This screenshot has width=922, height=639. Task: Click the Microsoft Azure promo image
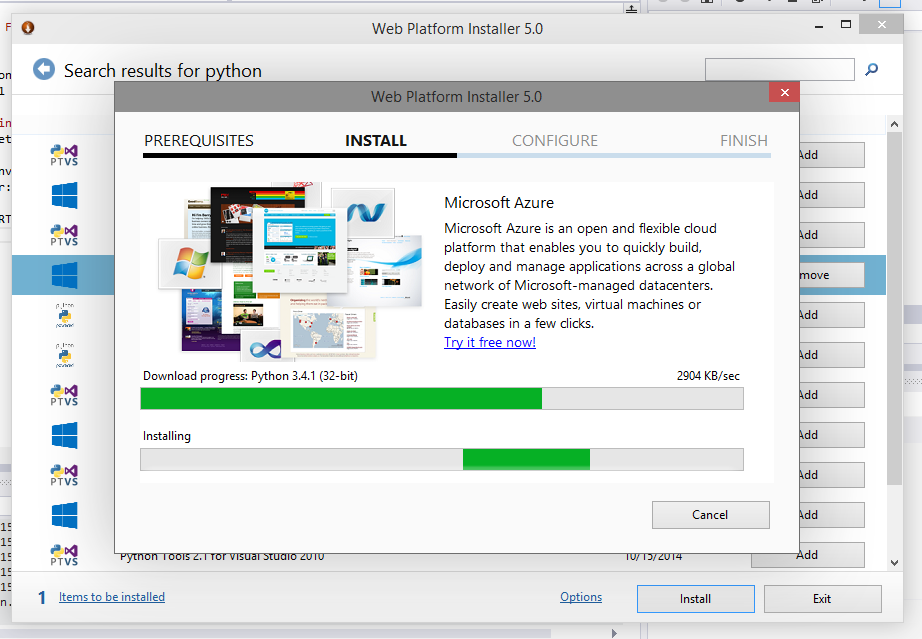coord(290,272)
